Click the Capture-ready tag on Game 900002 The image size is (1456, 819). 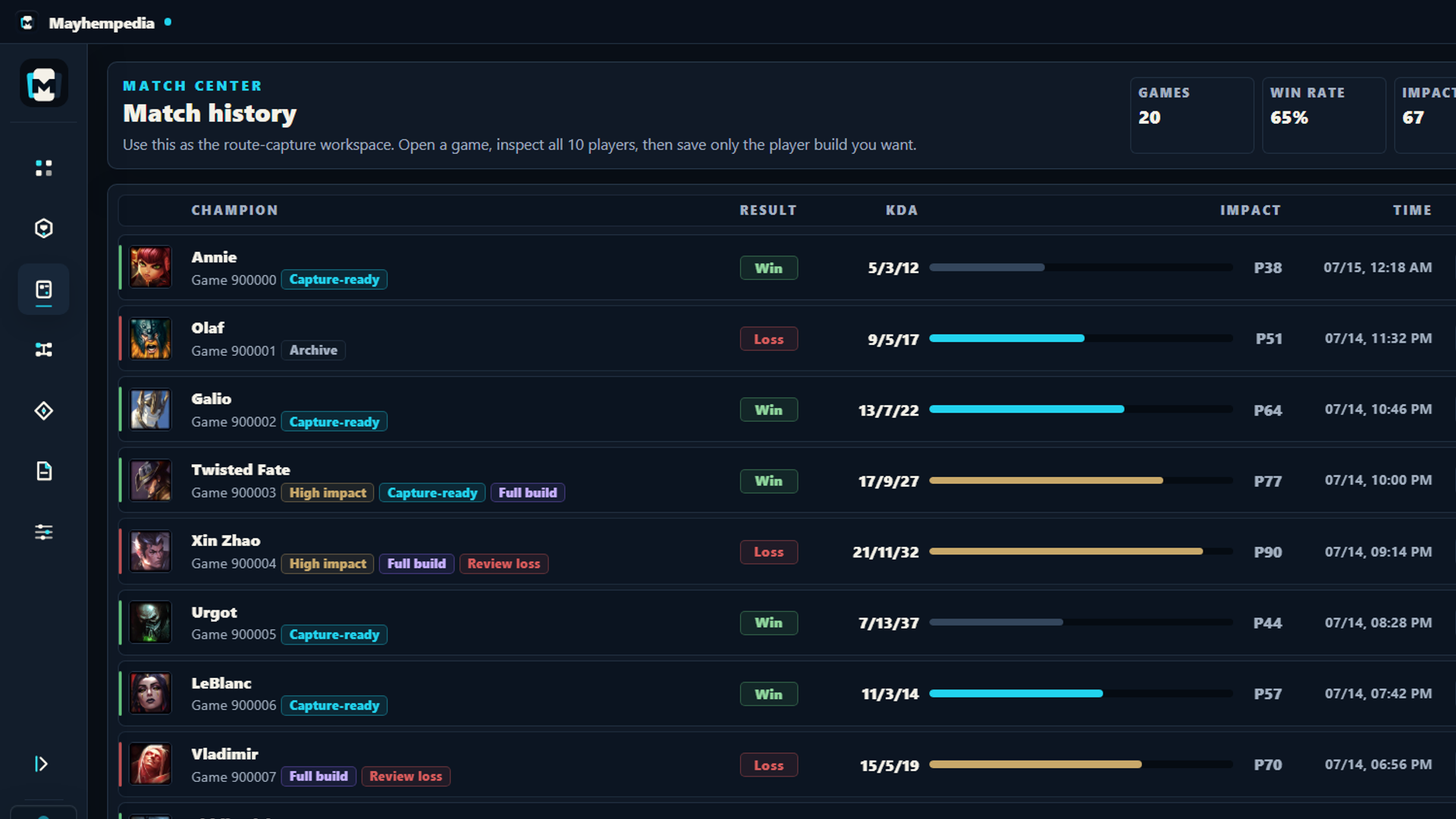(334, 422)
